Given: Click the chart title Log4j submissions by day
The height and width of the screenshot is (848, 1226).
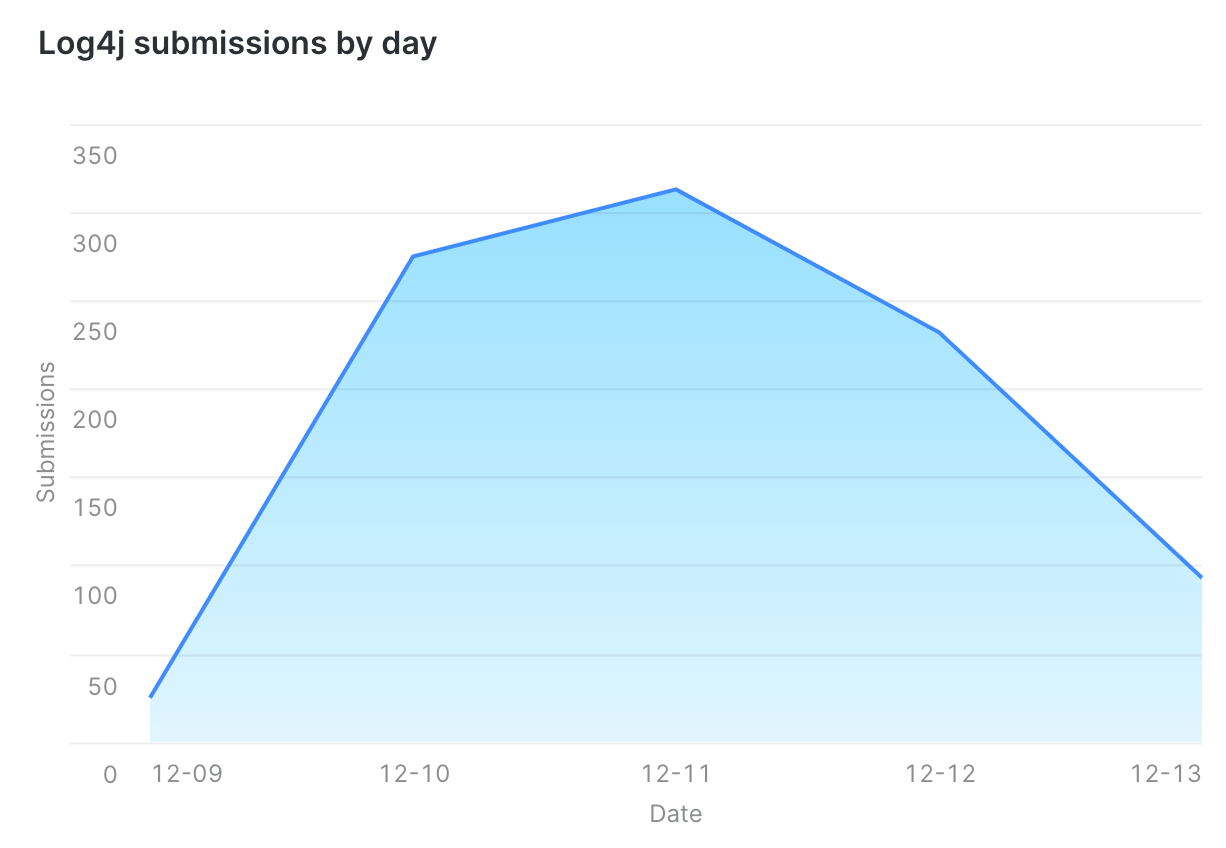Looking at the screenshot, I should tap(237, 44).
